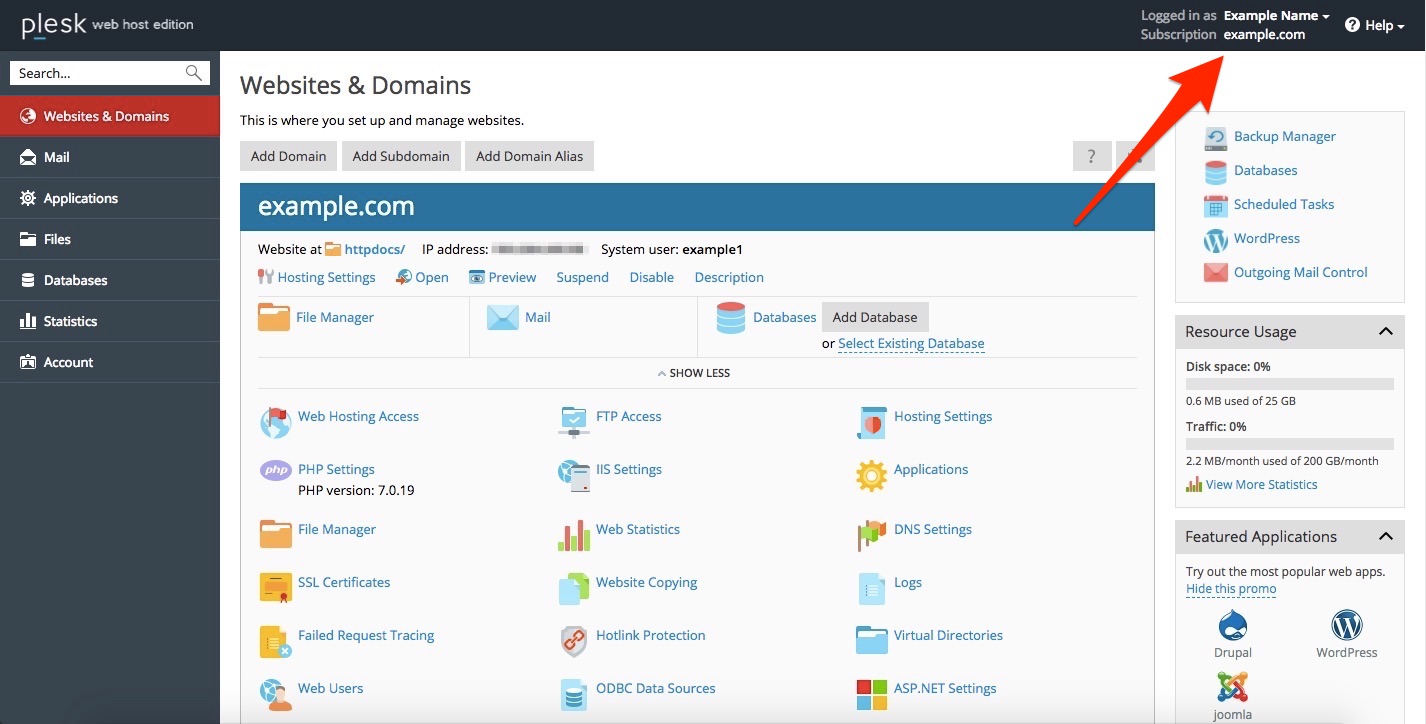Collapse options with Show Less
Screen dimensions: 1426x724
(x=694, y=373)
